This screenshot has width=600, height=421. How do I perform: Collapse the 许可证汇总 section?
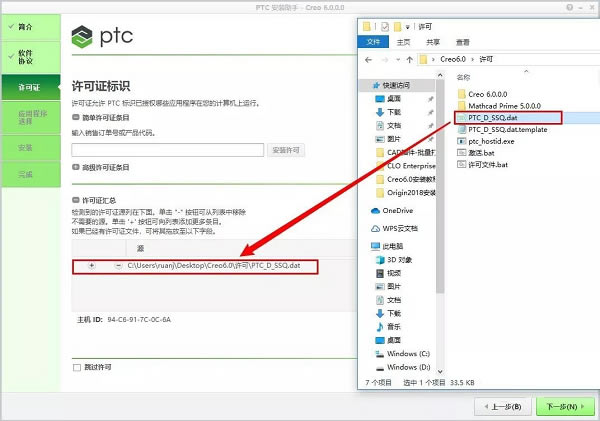[x=75, y=200]
